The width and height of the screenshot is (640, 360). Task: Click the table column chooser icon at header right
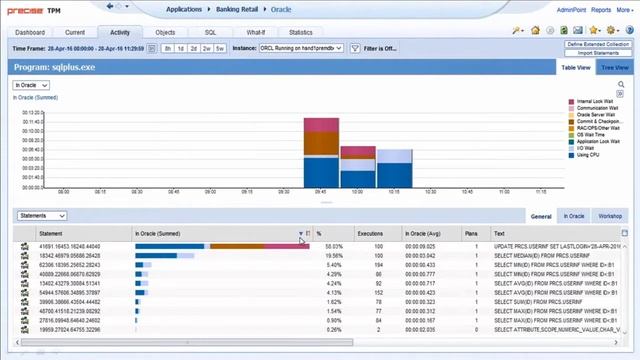tap(624, 233)
